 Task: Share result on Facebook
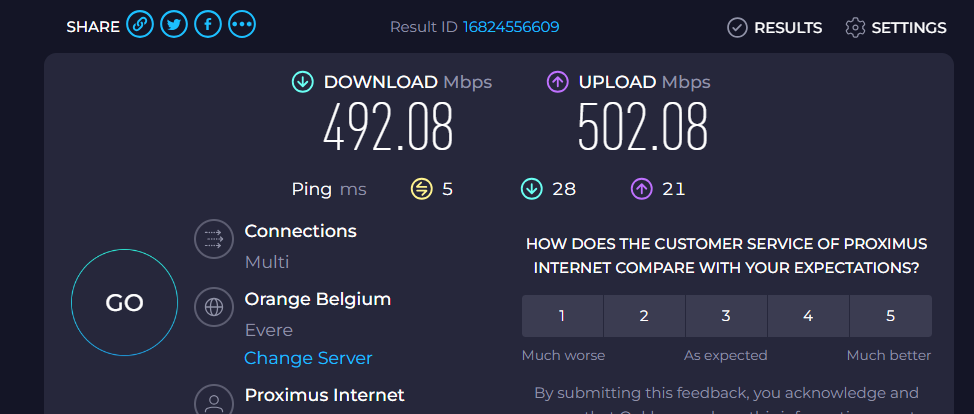coord(207,27)
